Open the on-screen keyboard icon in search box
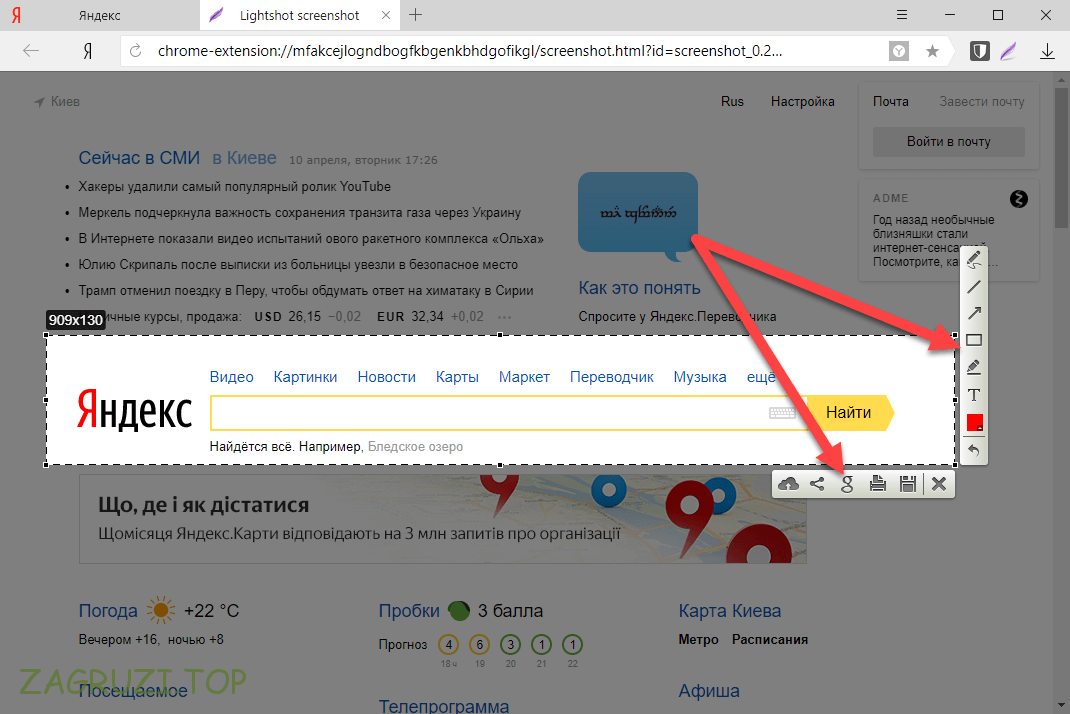The height and width of the screenshot is (714, 1070). tap(782, 412)
